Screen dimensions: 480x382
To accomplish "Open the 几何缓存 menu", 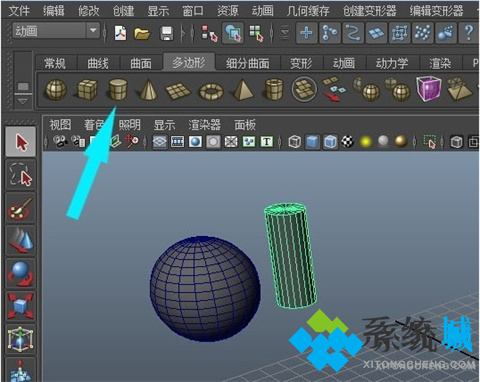I will 308,11.
